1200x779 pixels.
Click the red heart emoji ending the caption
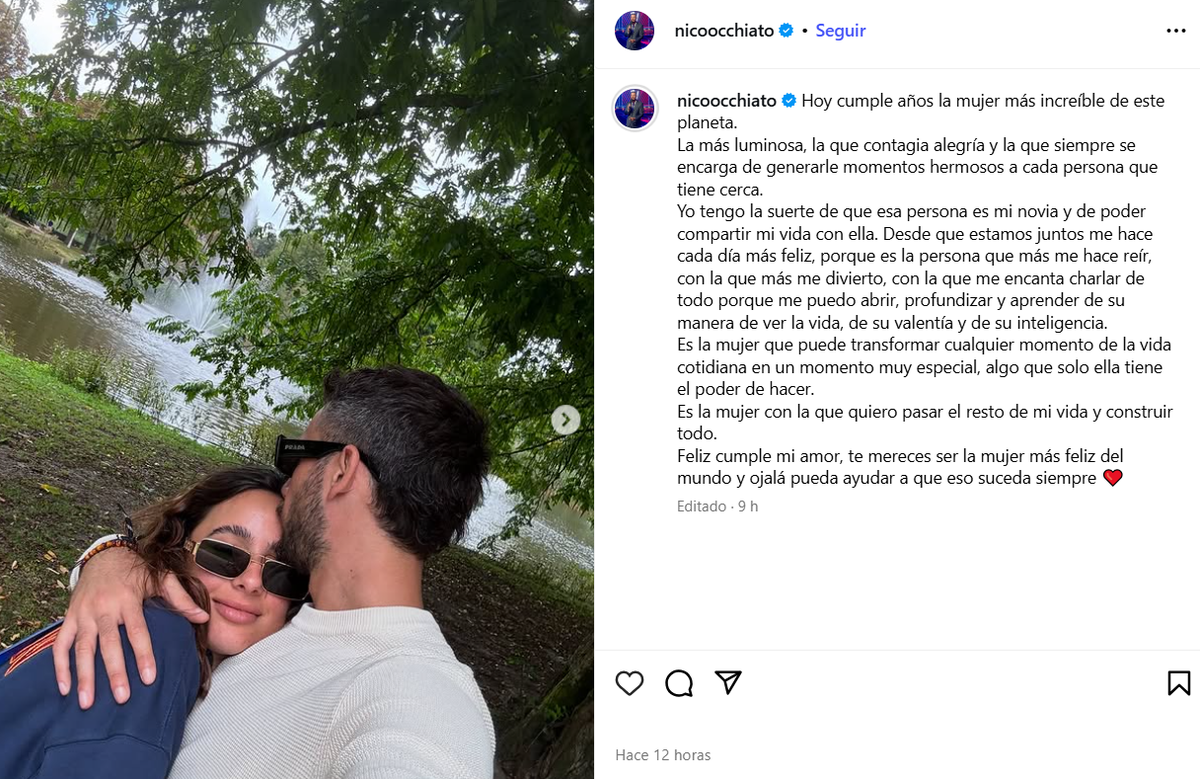click(1112, 478)
